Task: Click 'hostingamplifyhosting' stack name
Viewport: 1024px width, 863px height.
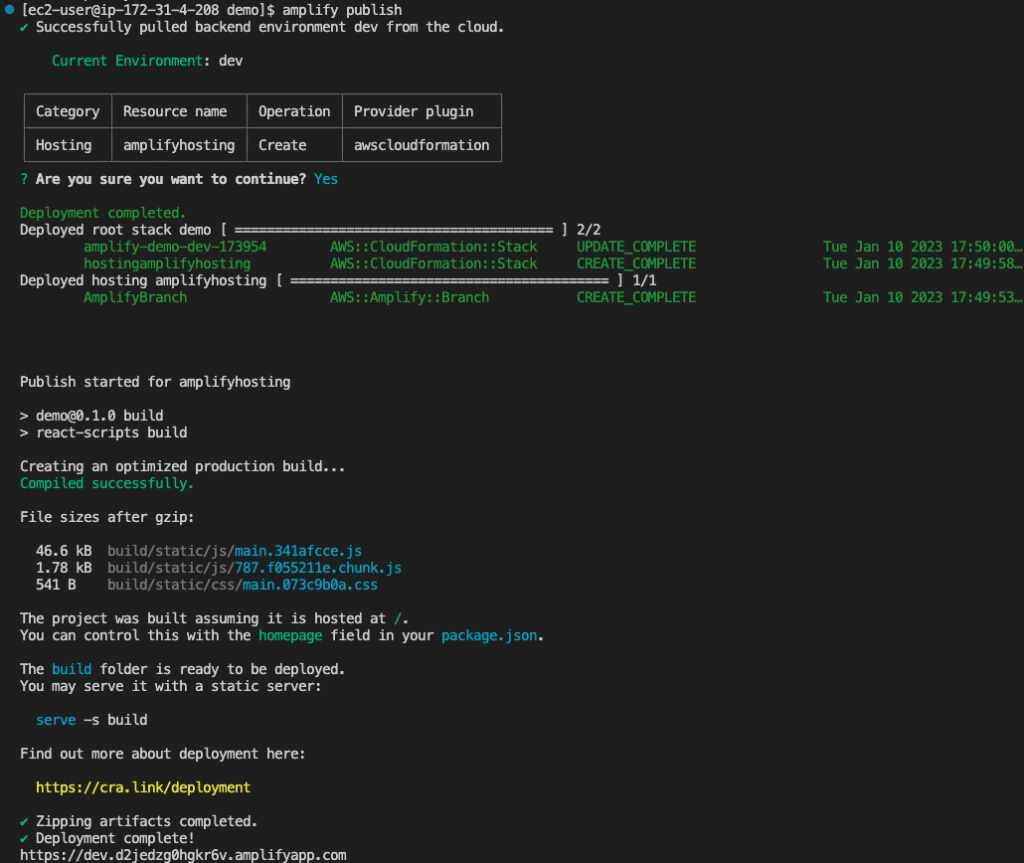Action: [x=167, y=263]
